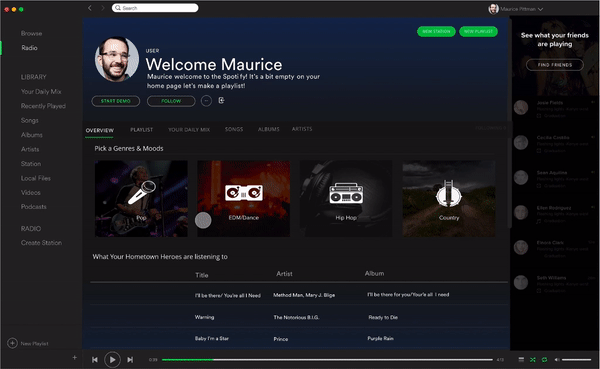Click the turntables icon on EDM/Dance
600x369 pixels.
244,193
